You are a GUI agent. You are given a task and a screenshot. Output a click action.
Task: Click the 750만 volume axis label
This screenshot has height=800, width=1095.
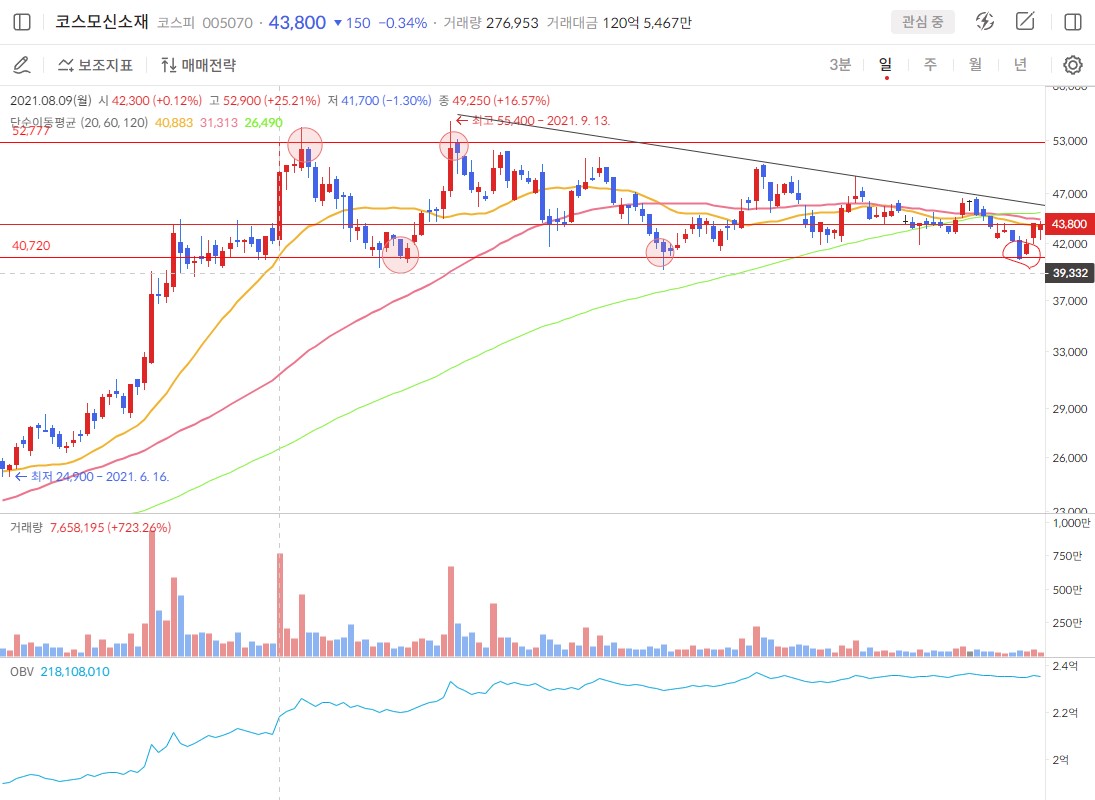tap(1068, 556)
